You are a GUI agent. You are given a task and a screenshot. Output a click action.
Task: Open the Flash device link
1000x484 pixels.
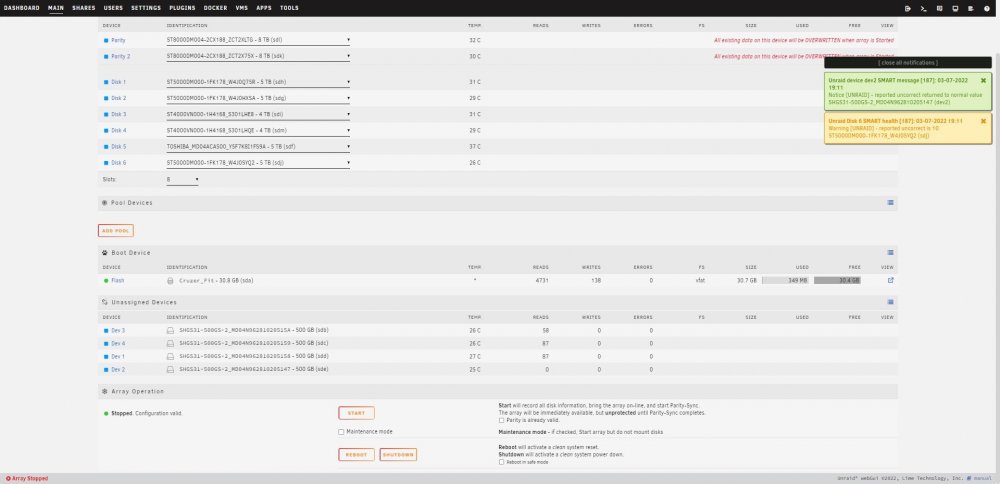pyautogui.click(x=118, y=280)
